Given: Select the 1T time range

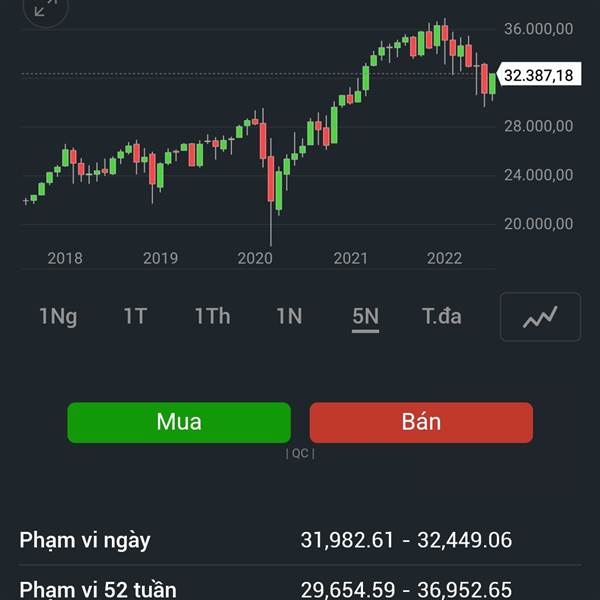Looking at the screenshot, I should click(x=135, y=316).
